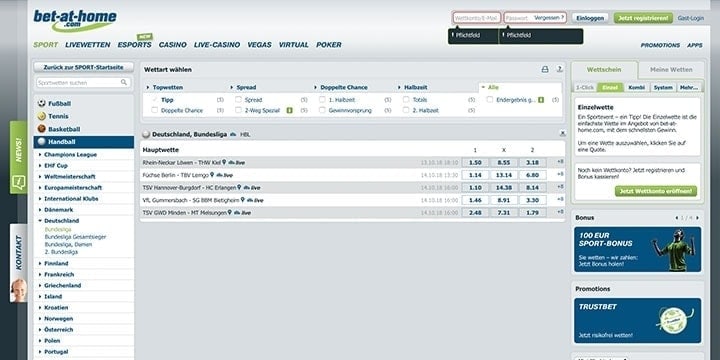Expand Dänemark in the sidebar
Screen dimensions: 720x360
(84, 210)
